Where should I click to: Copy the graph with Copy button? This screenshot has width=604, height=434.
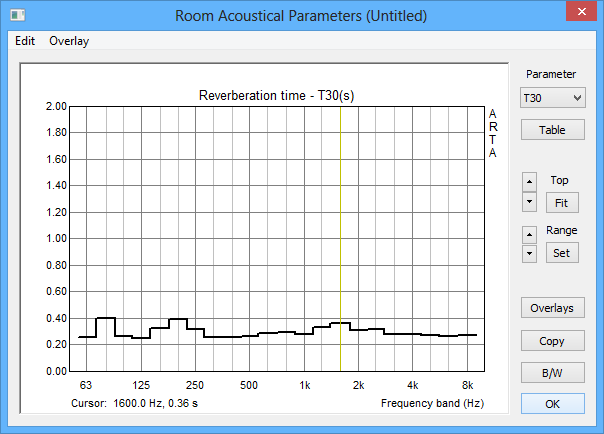tap(552, 341)
